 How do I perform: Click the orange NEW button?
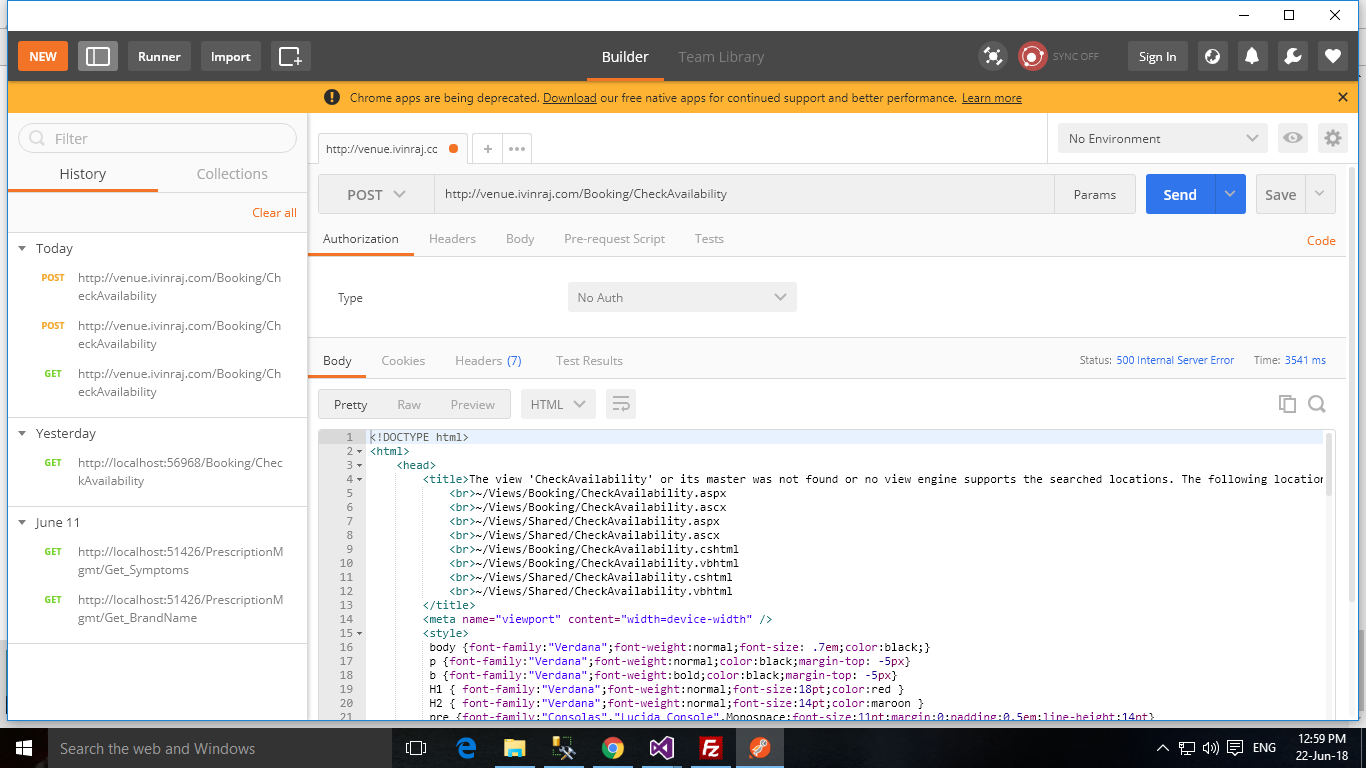(x=43, y=56)
